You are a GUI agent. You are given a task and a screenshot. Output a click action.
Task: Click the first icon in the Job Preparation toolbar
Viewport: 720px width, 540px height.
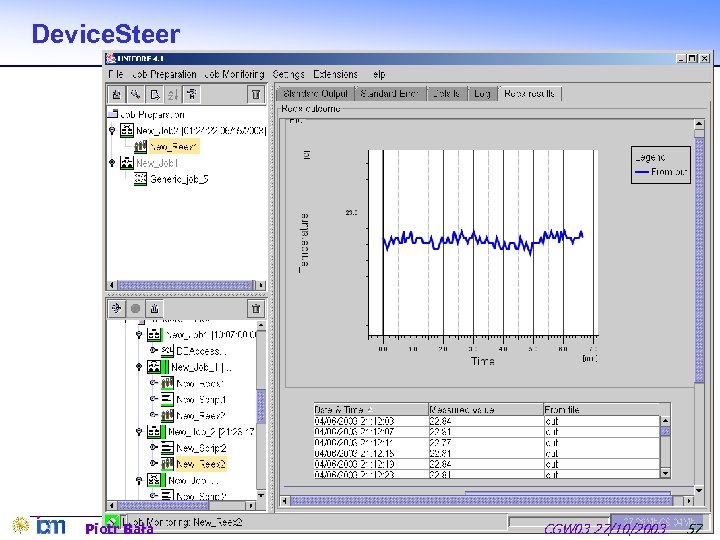click(116, 95)
